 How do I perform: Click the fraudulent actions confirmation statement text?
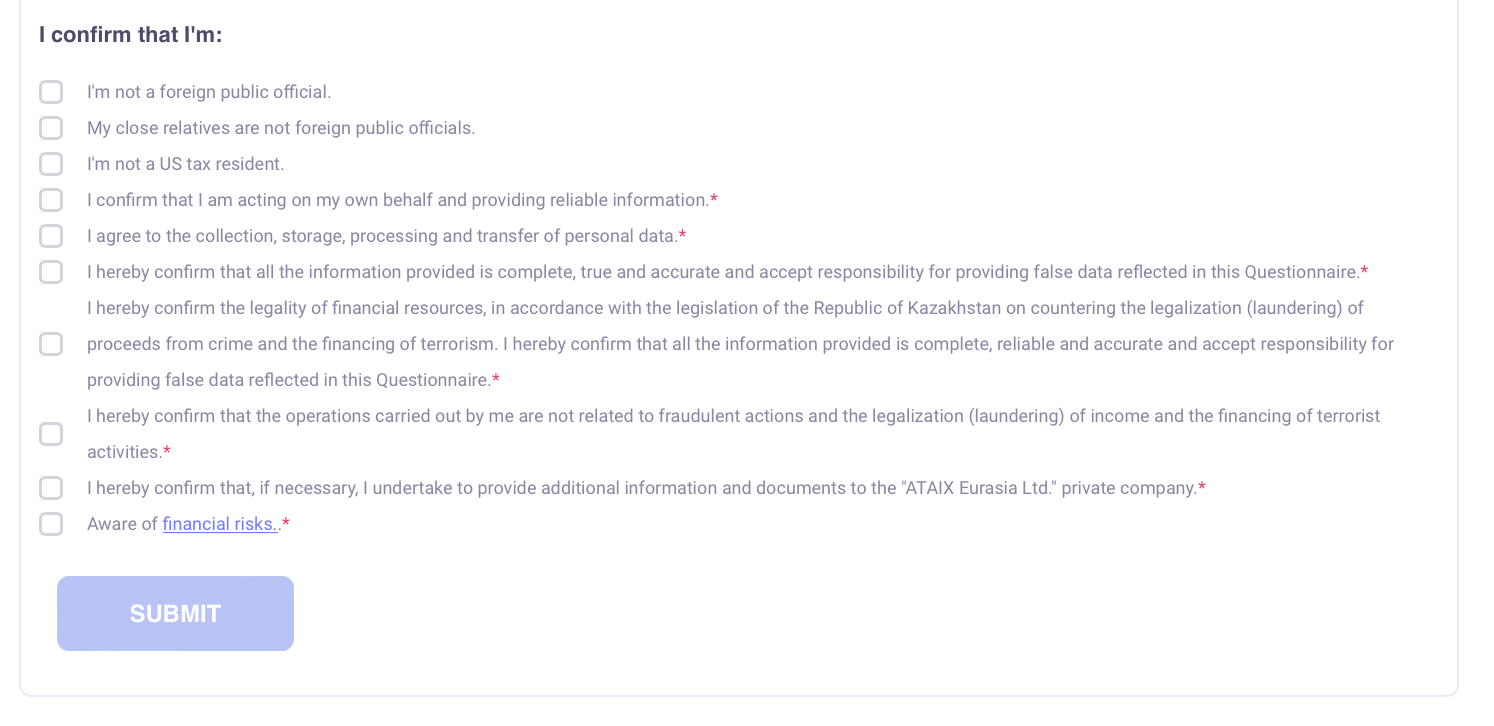(733, 416)
